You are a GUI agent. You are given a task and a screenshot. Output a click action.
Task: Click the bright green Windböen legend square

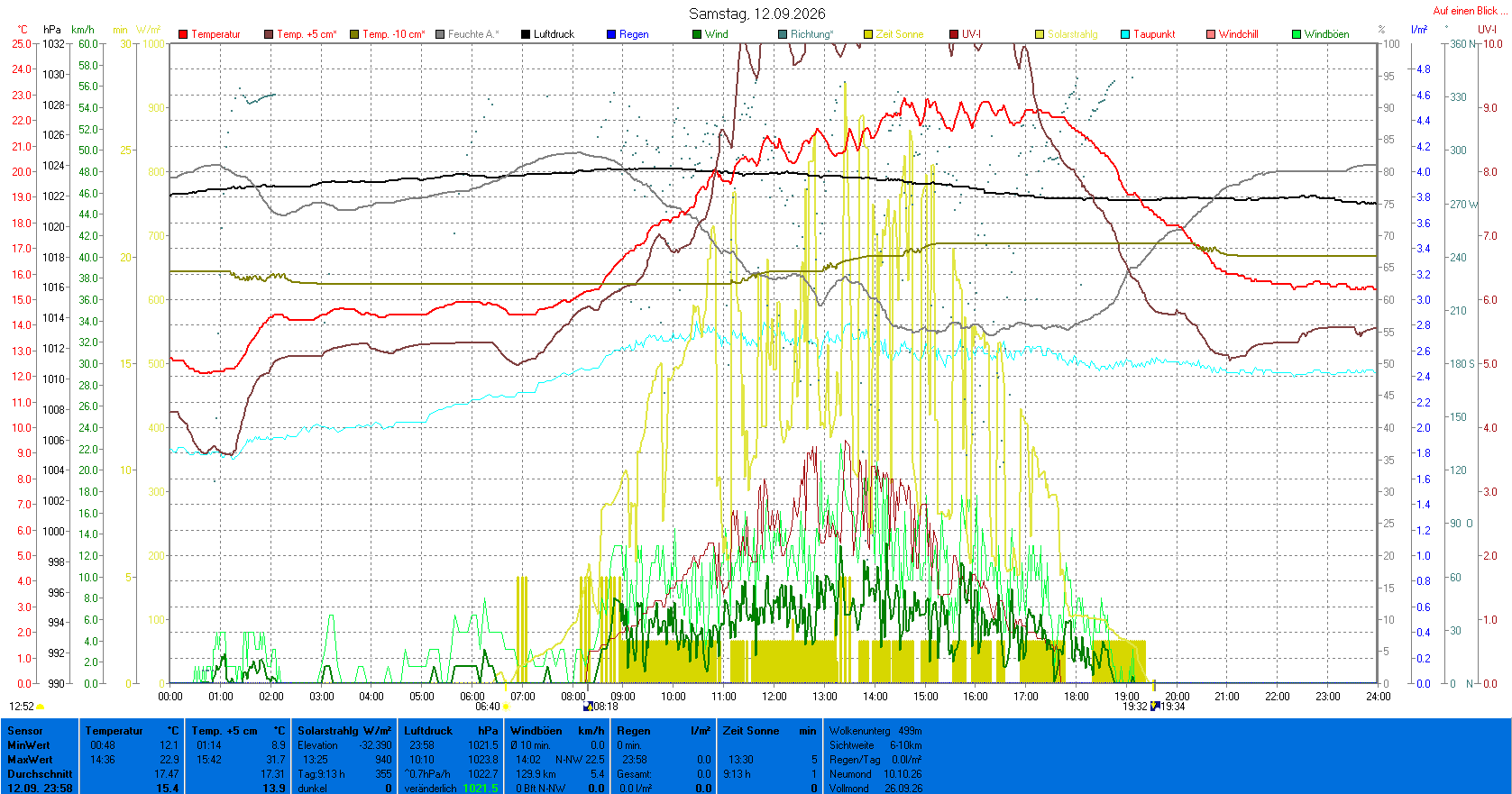click(x=1297, y=34)
